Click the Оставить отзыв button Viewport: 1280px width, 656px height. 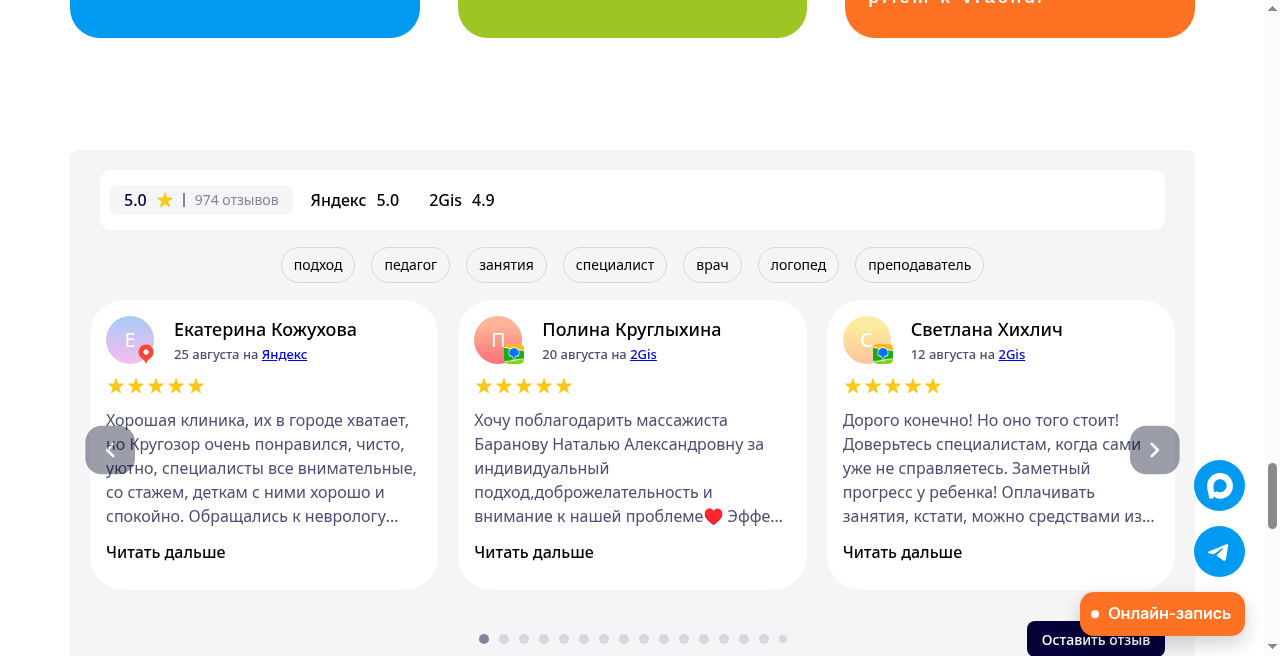pyautogui.click(x=1096, y=639)
